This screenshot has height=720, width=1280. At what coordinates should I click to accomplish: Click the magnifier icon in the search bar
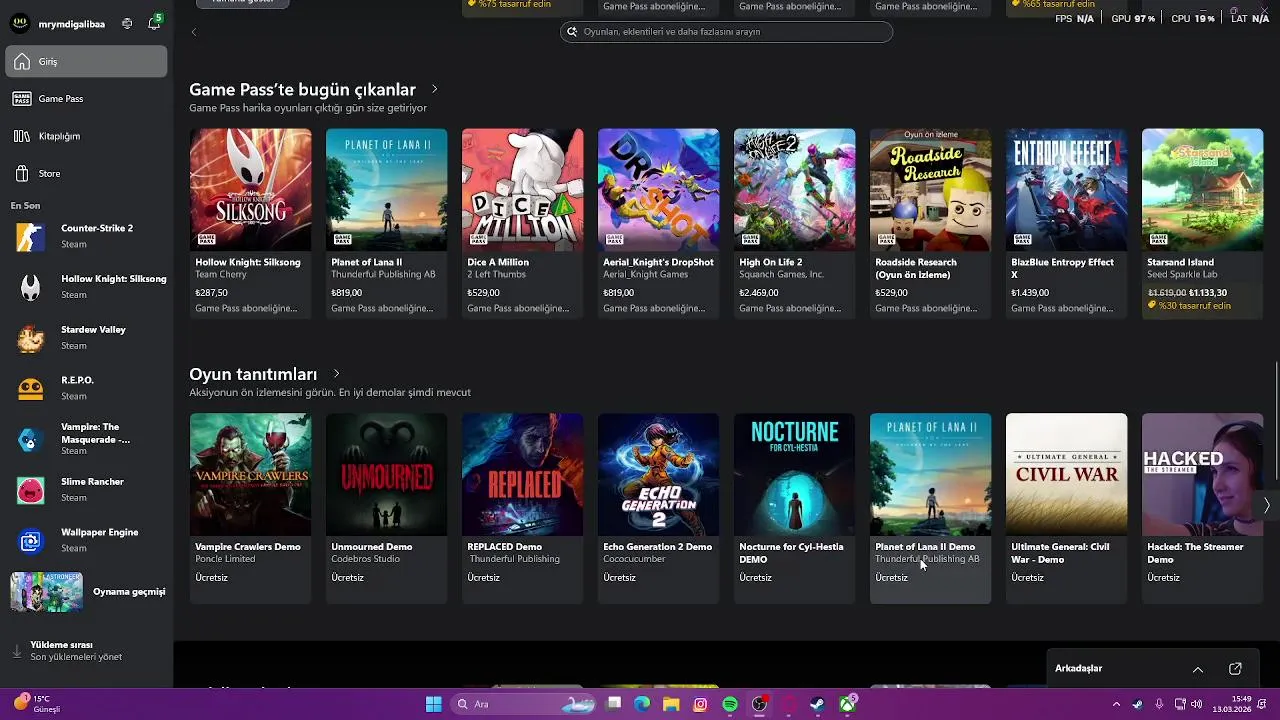pyautogui.click(x=572, y=32)
